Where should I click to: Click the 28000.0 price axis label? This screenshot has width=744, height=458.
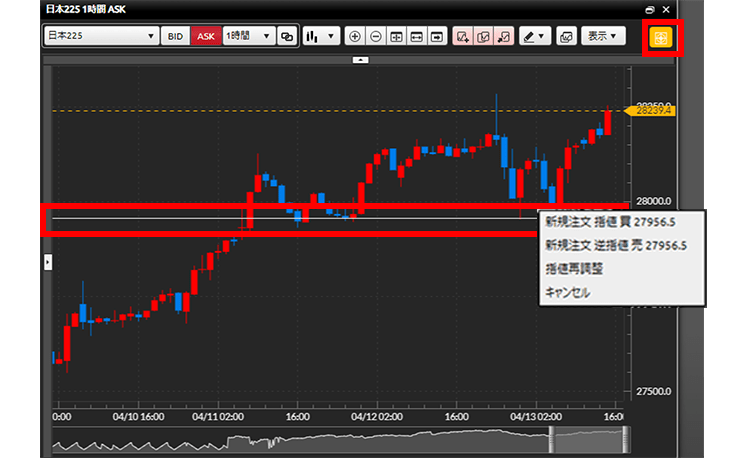[x=653, y=201]
